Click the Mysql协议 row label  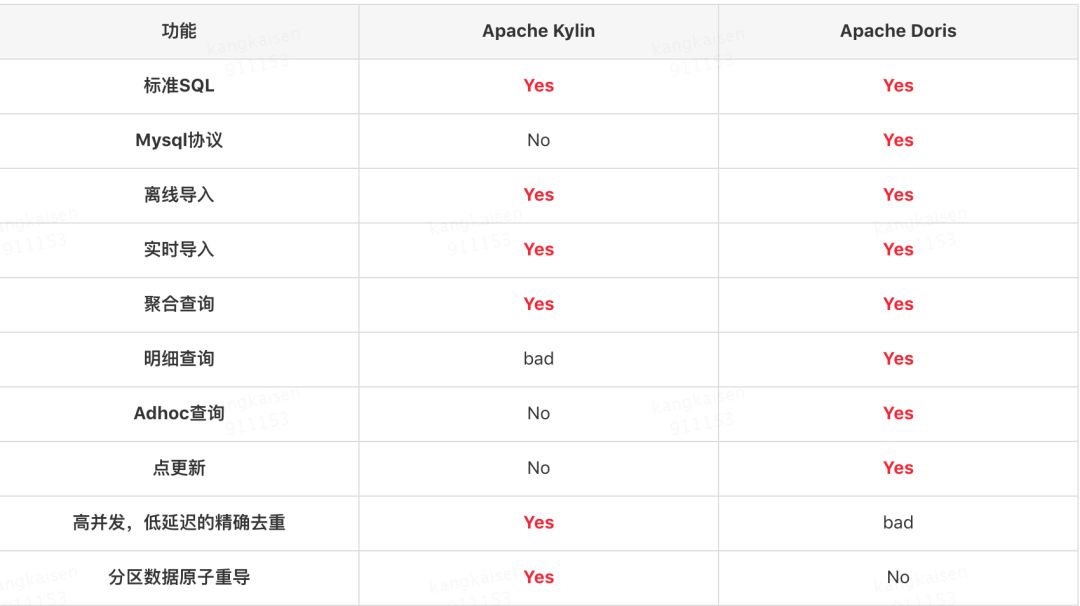pos(179,140)
